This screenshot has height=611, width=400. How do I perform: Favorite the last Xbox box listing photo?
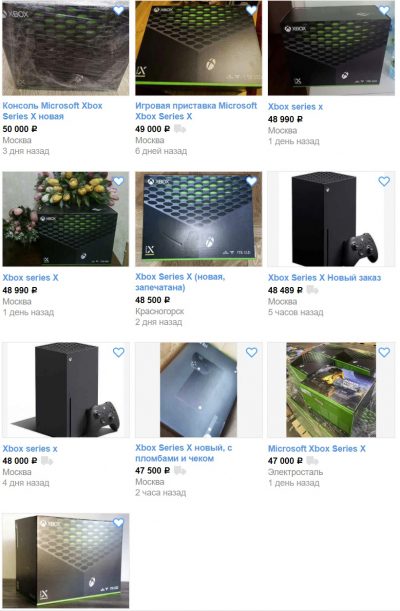click(x=118, y=523)
